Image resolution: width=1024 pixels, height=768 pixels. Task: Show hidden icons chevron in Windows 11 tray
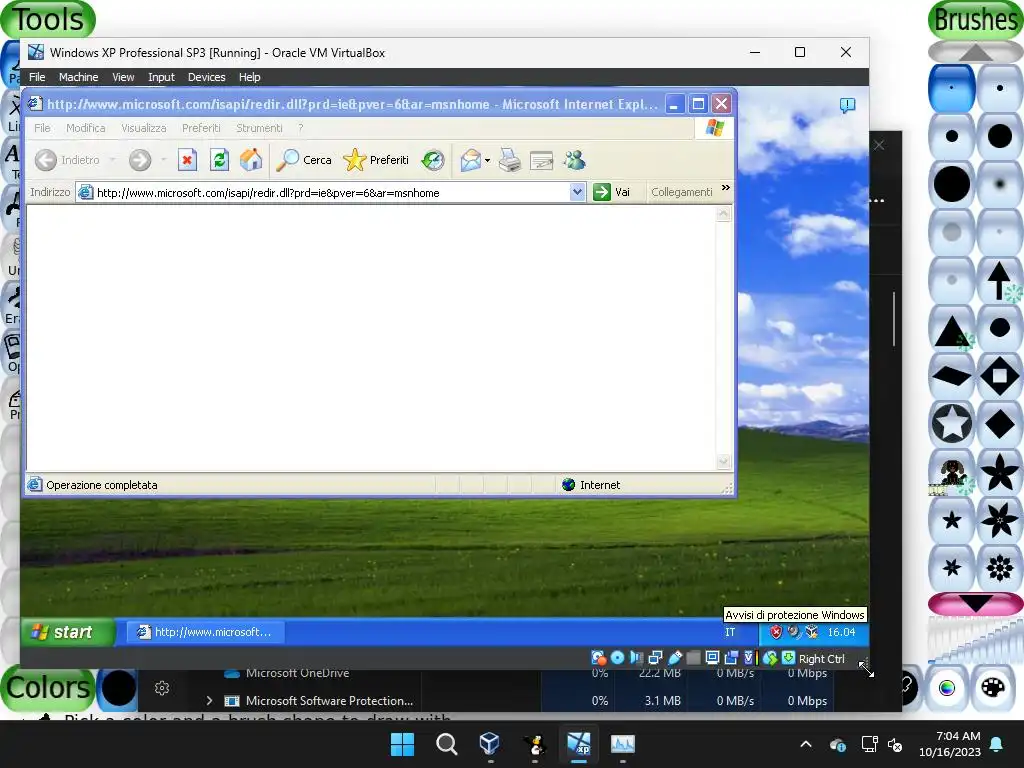coord(806,744)
